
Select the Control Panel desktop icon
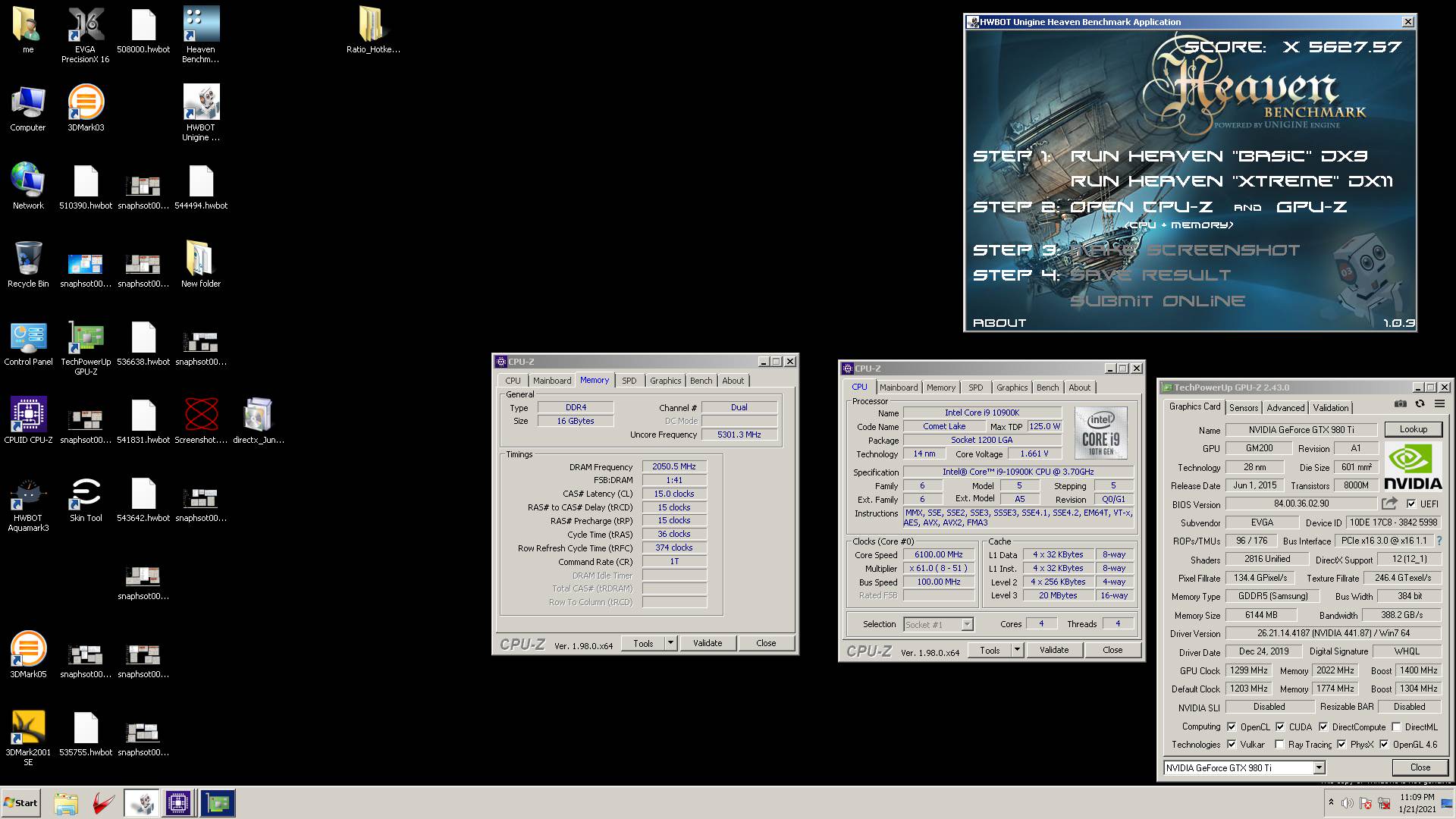coord(28,343)
